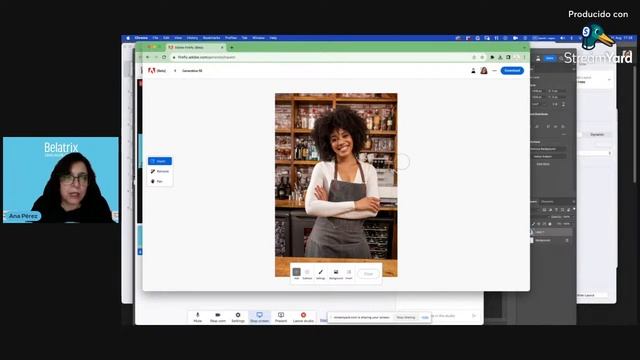Open the Help menu
The image size is (640, 360).
273,38
